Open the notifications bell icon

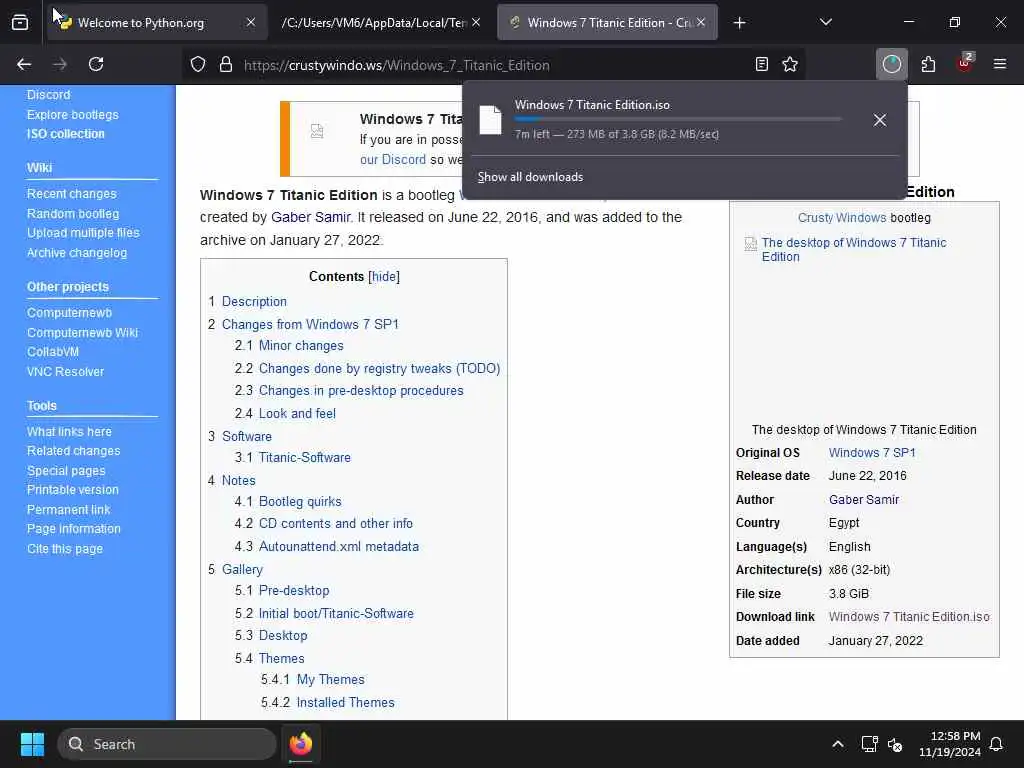(996, 744)
